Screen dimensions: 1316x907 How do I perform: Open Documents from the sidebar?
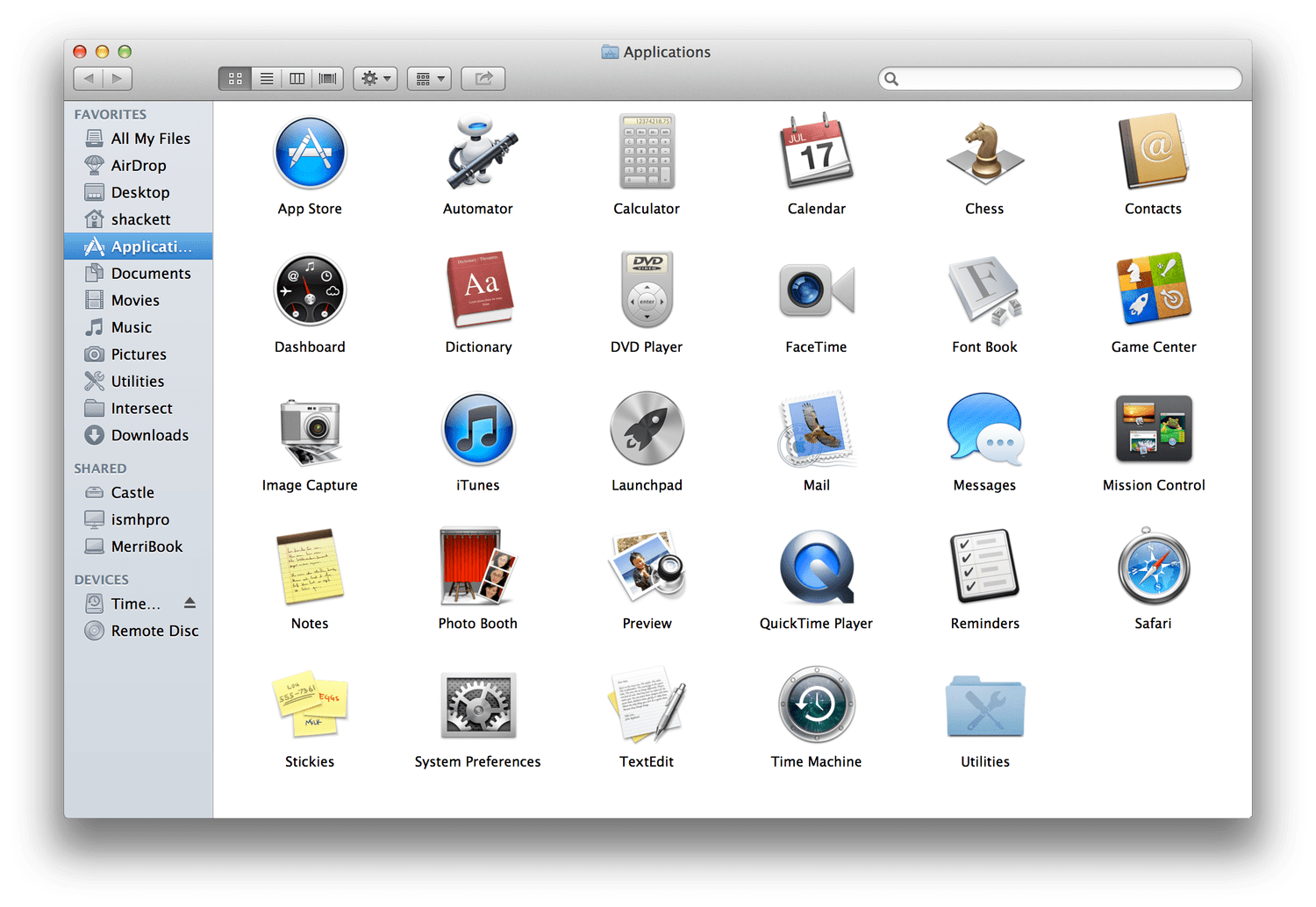(139, 274)
